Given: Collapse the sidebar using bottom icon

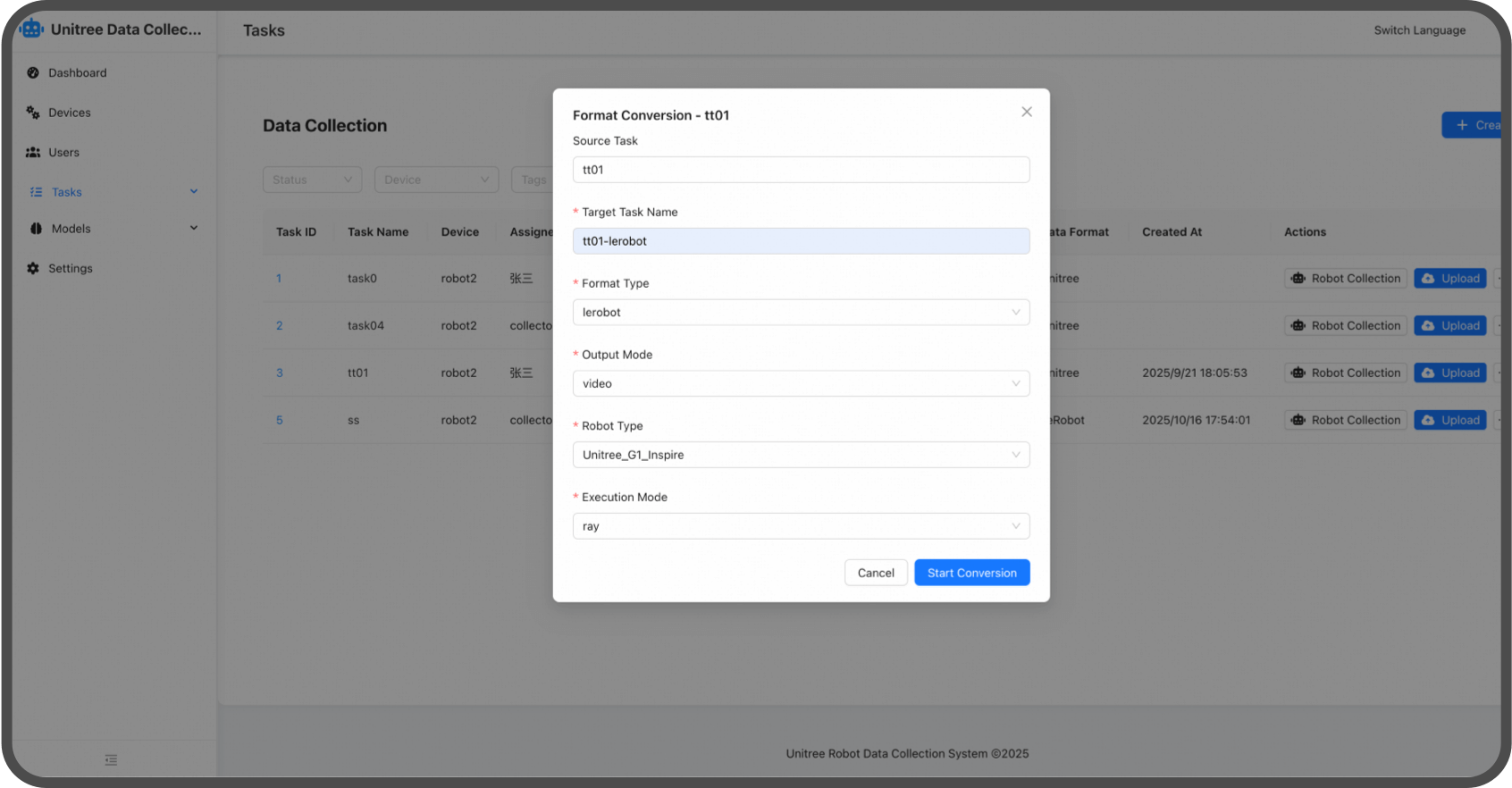Looking at the screenshot, I should [x=111, y=760].
